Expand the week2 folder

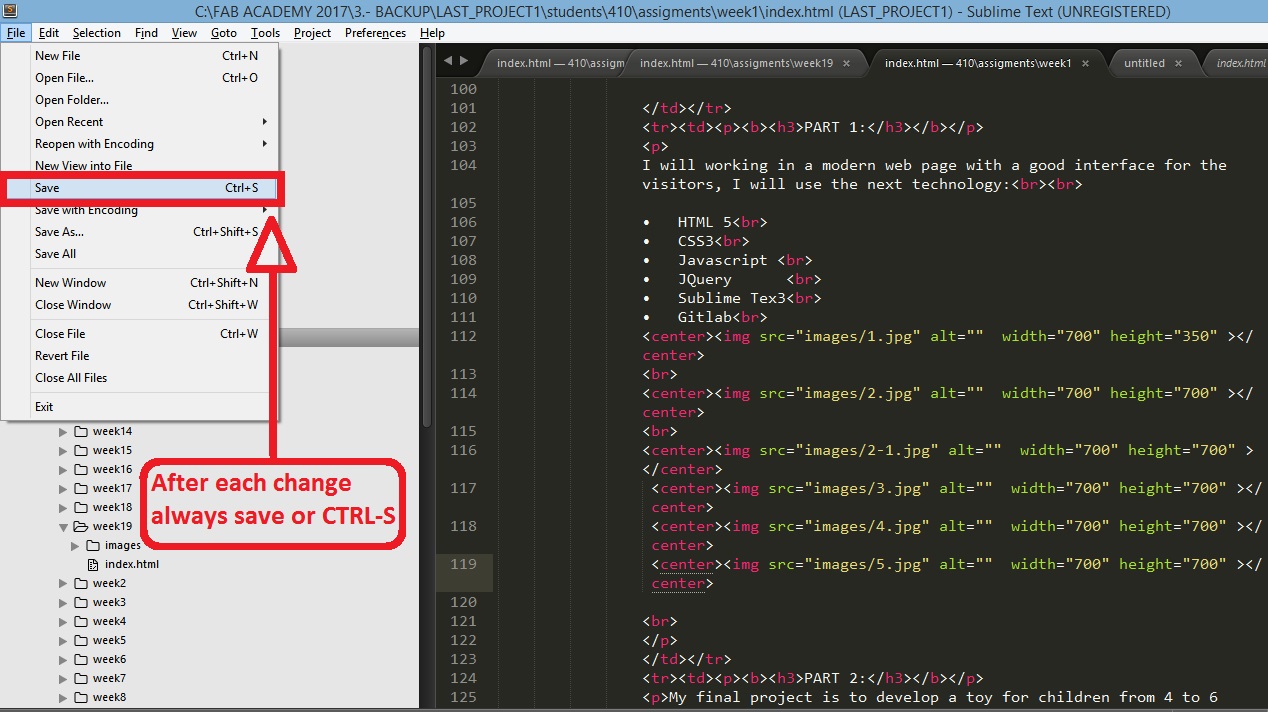[63, 583]
